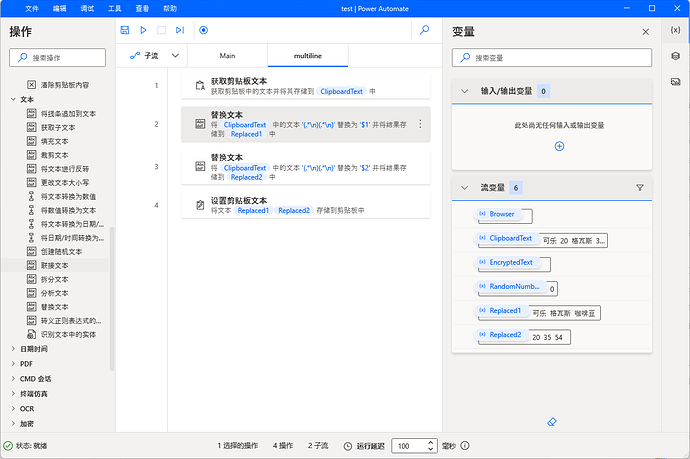Save the flow with the save icon
The width and height of the screenshot is (690, 459).
click(x=125, y=30)
